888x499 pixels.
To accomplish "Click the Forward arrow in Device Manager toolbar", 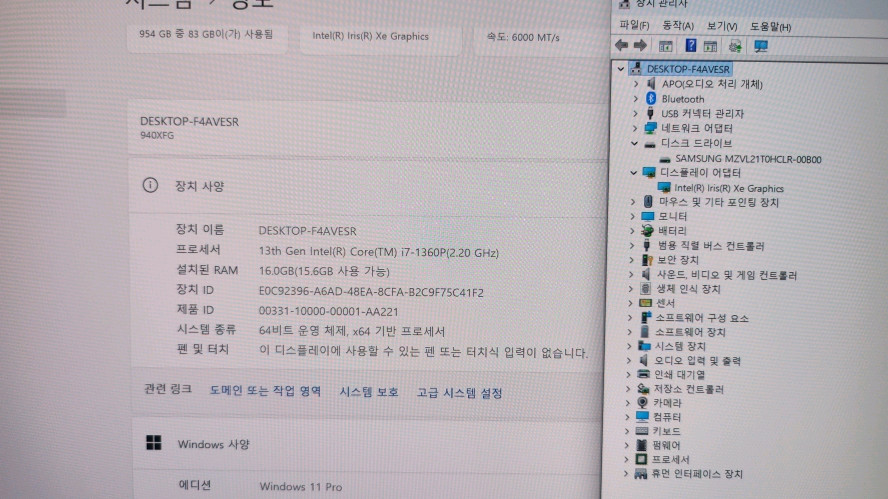I will (641, 45).
